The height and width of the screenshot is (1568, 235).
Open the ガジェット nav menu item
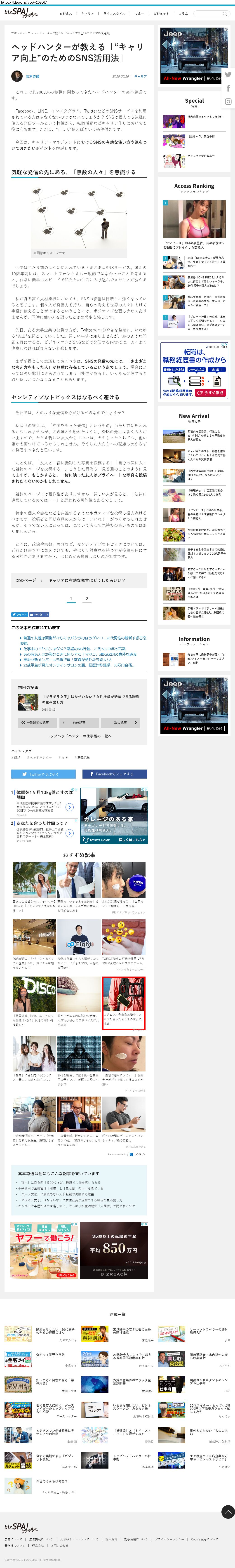(x=161, y=13)
